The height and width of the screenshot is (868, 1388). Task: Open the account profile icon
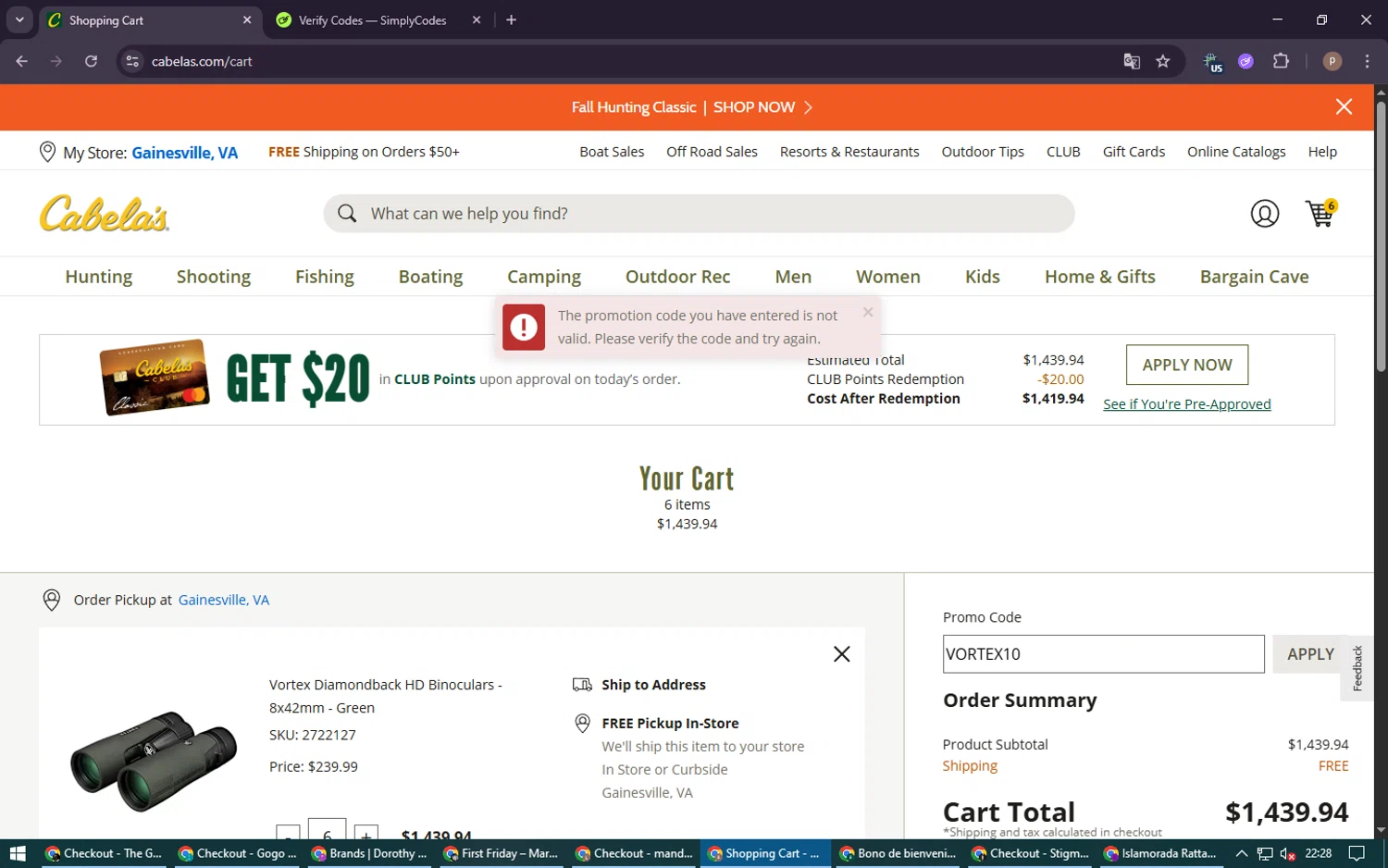pos(1264,214)
